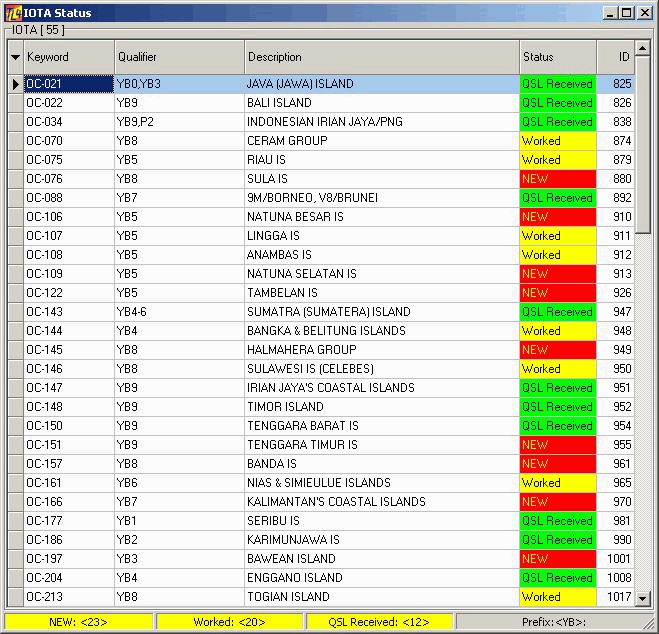The height and width of the screenshot is (634, 659).
Task: Select IRIAN JAYA'S COASTAL ISLANDS cell
Action: pos(382,388)
